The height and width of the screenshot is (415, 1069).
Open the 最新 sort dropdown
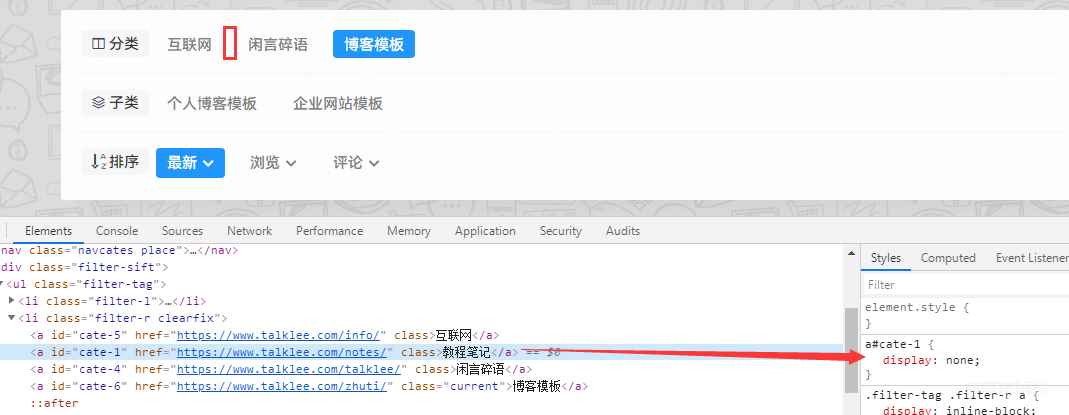pos(190,163)
